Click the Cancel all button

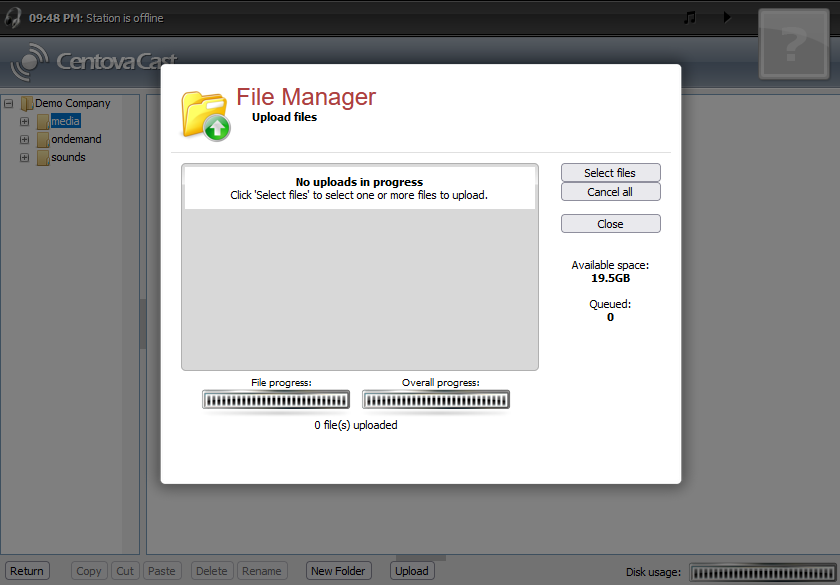(x=611, y=192)
